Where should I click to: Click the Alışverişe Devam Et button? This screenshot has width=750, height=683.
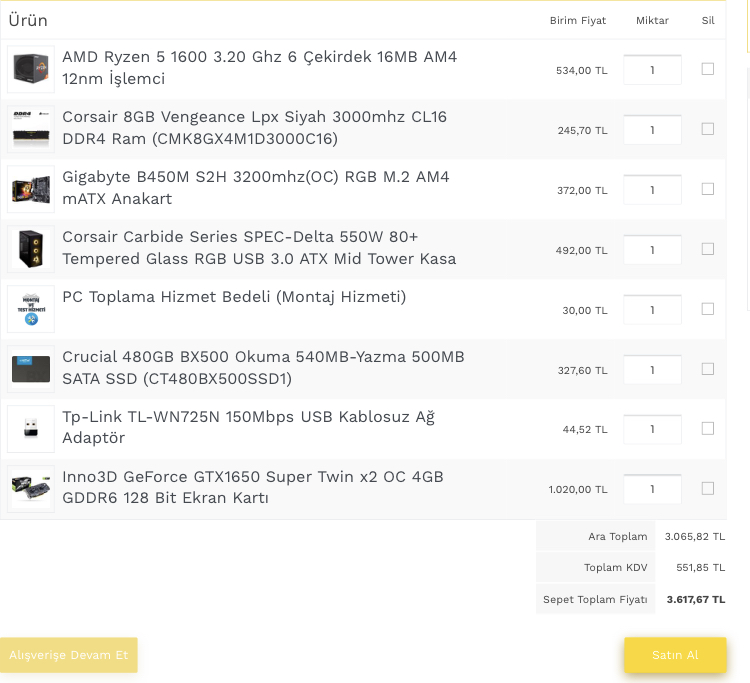(69, 655)
